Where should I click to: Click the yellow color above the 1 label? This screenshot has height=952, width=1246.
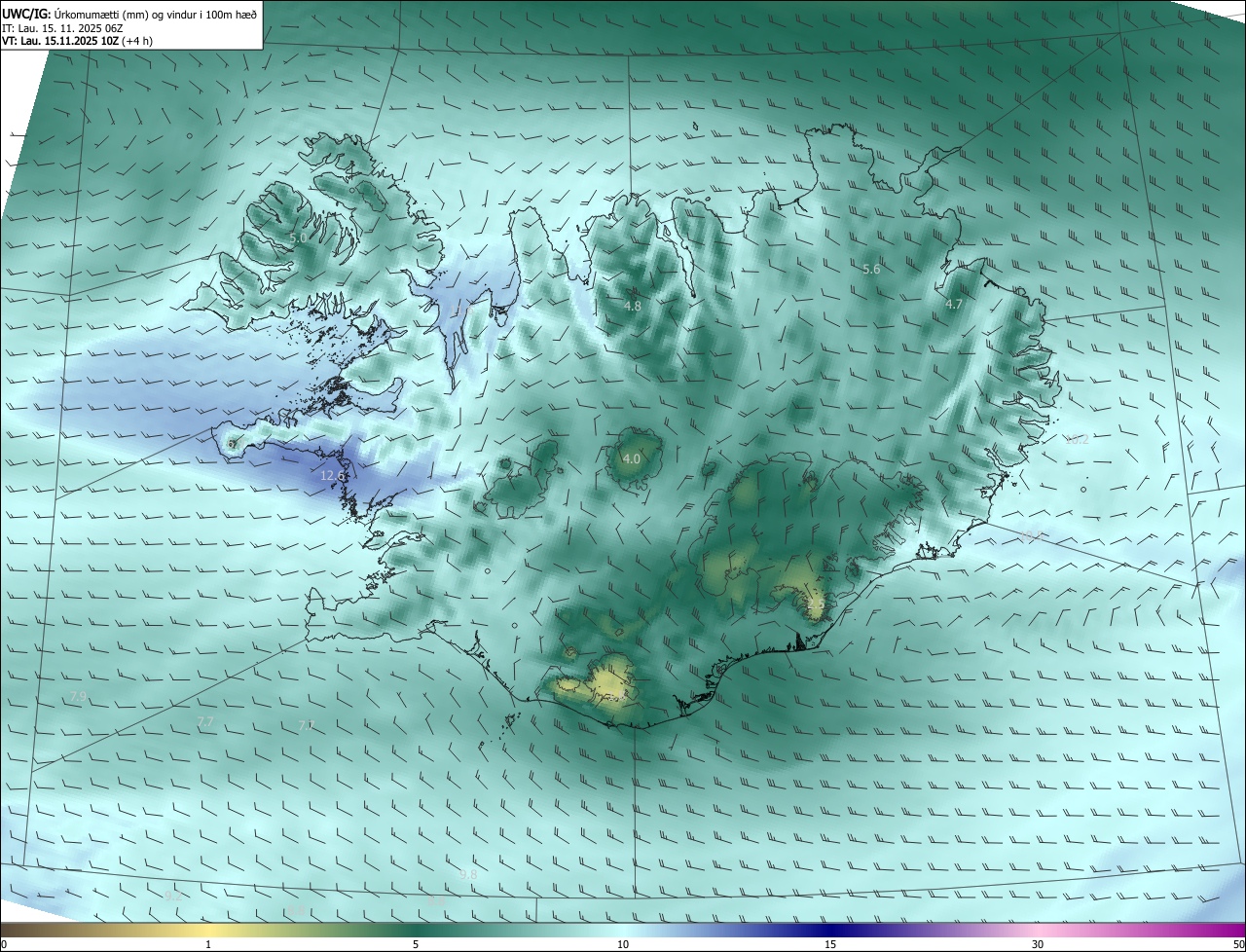click(208, 931)
